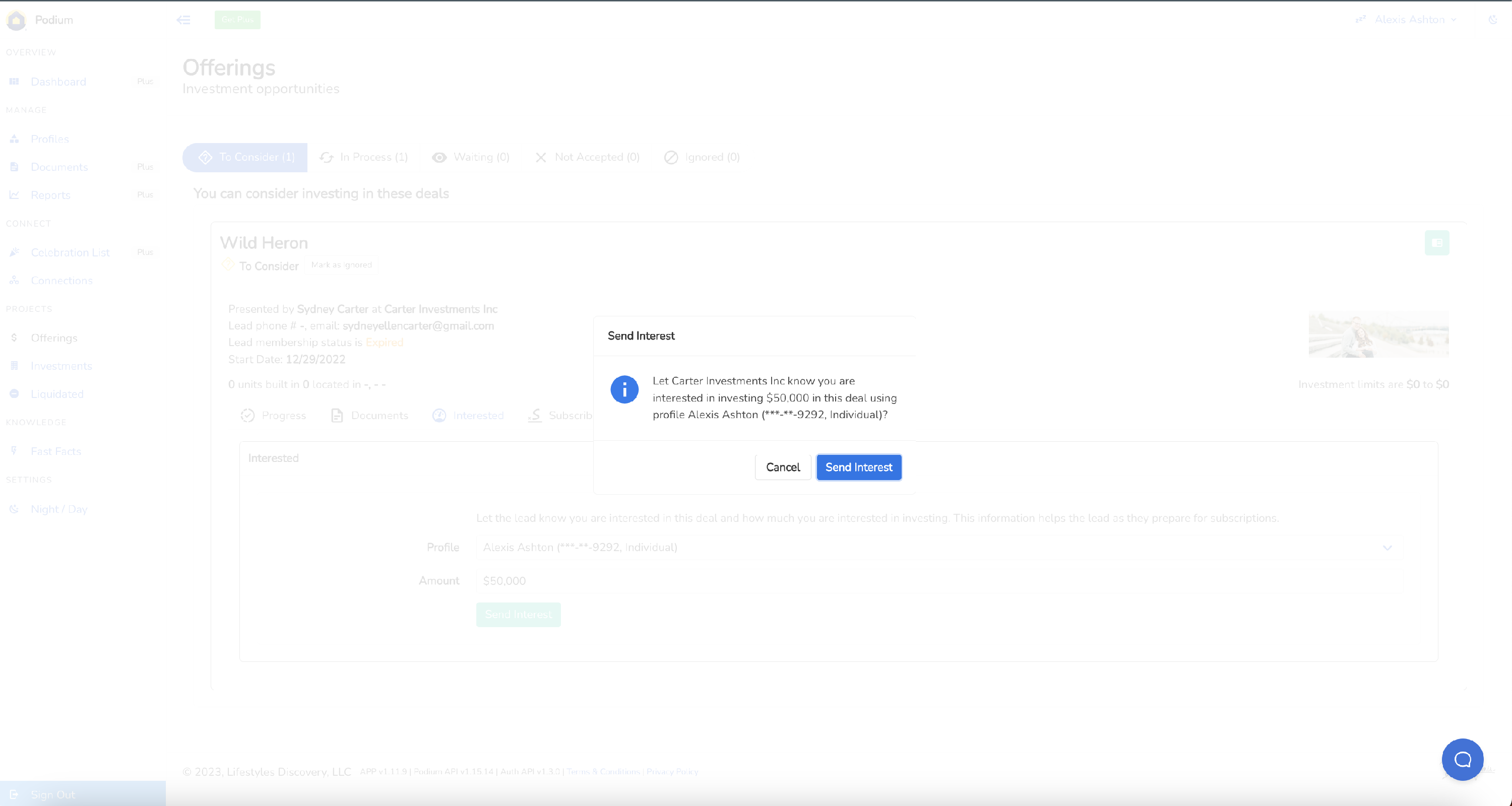Open Terms & Conditions footer link
This screenshot has width=1512, height=806.
click(x=603, y=772)
